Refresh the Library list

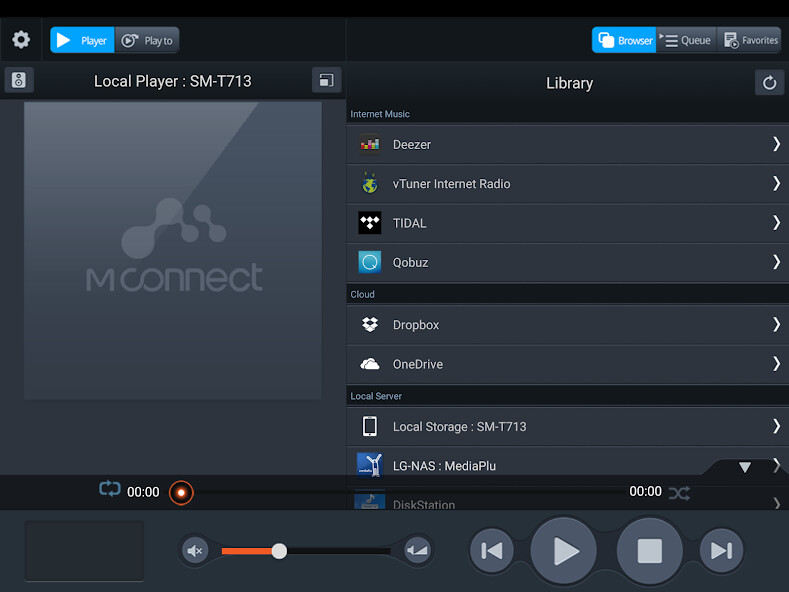click(769, 83)
